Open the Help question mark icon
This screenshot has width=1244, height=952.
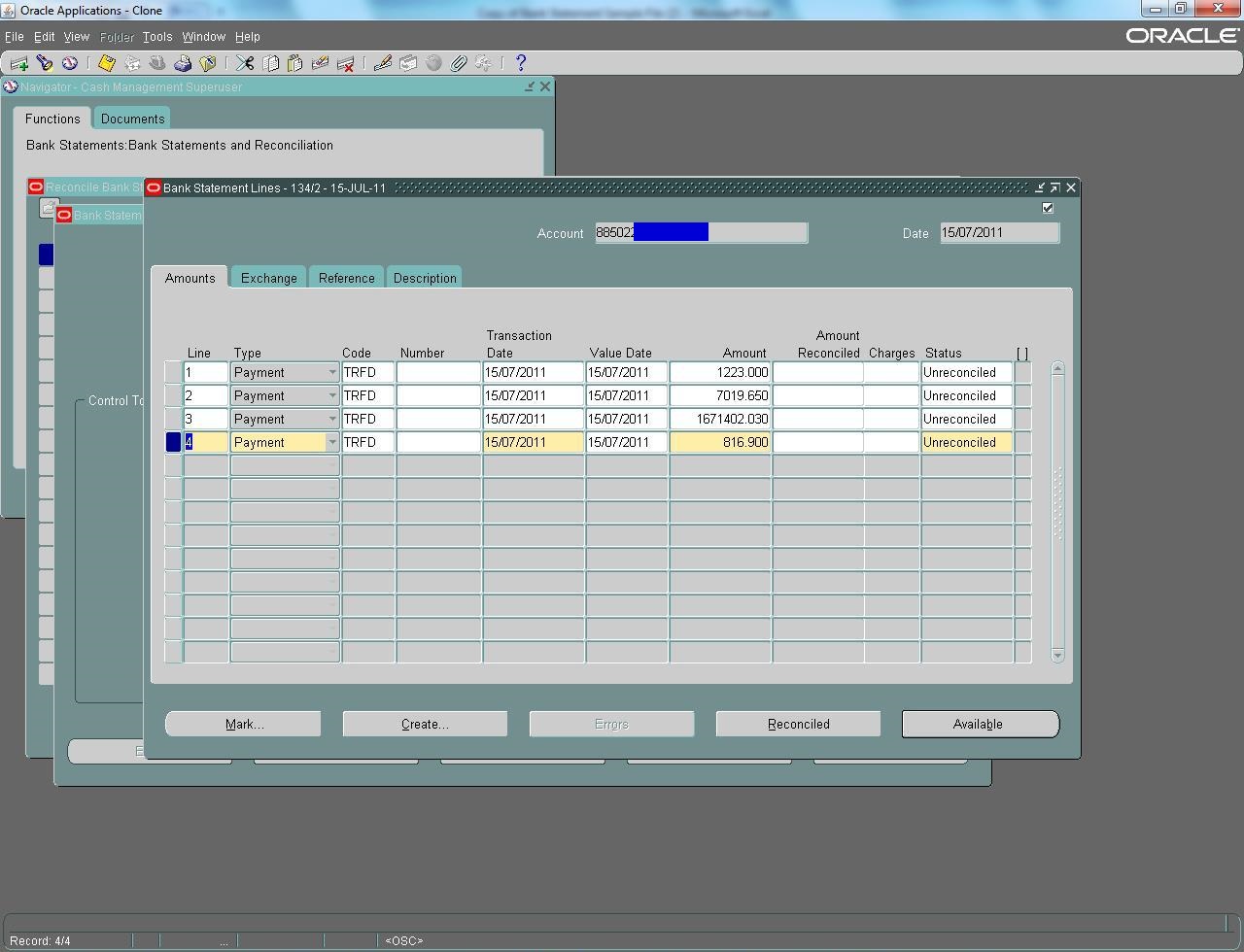(520, 63)
